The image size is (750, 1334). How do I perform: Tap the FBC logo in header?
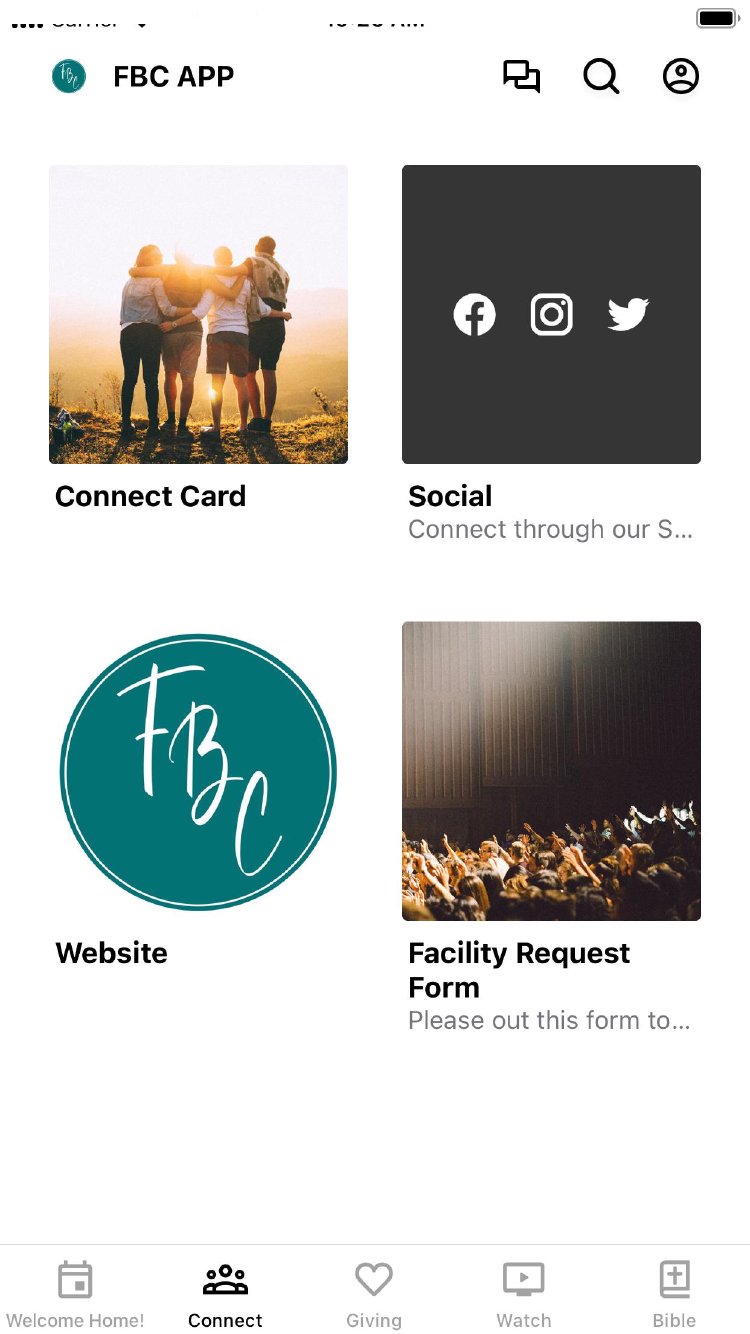coord(69,77)
